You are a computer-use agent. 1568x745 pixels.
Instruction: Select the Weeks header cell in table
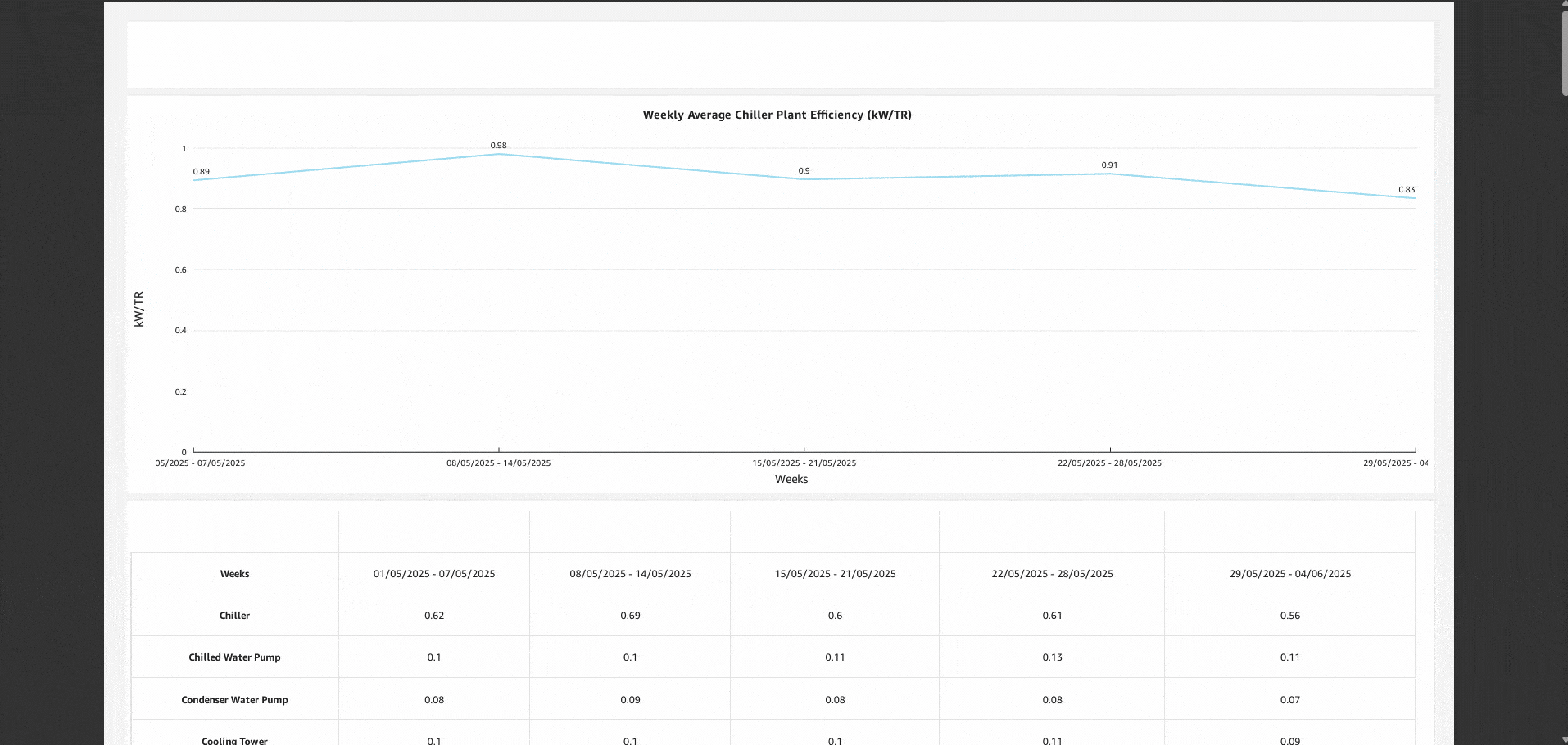pos(234,574)
